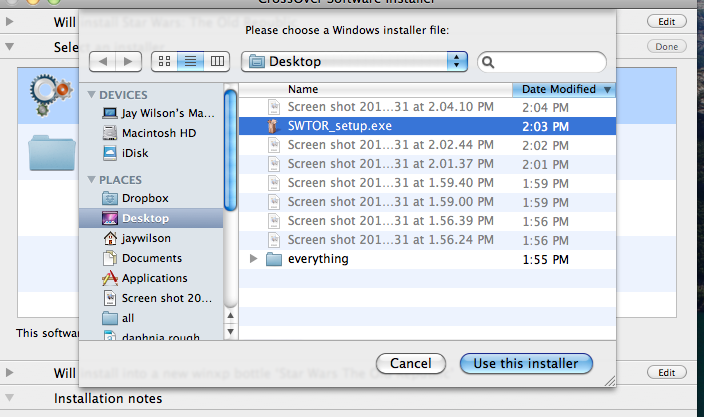Expand 'Will install' triangle at top, CrossOver
The width and height of the screenshot is (704, 417).
pos(9,22)
